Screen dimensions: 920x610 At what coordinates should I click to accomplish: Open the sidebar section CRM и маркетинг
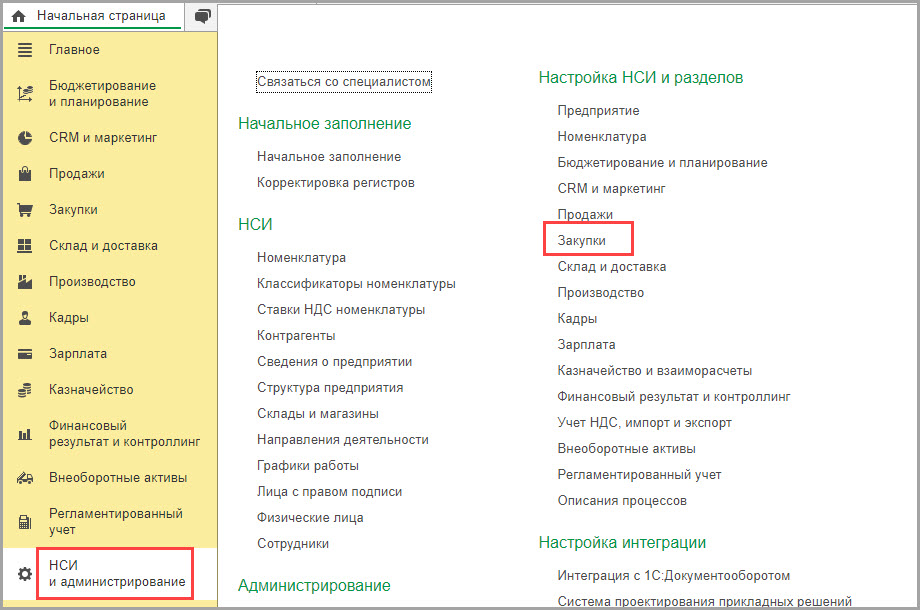tap(103, 138)
